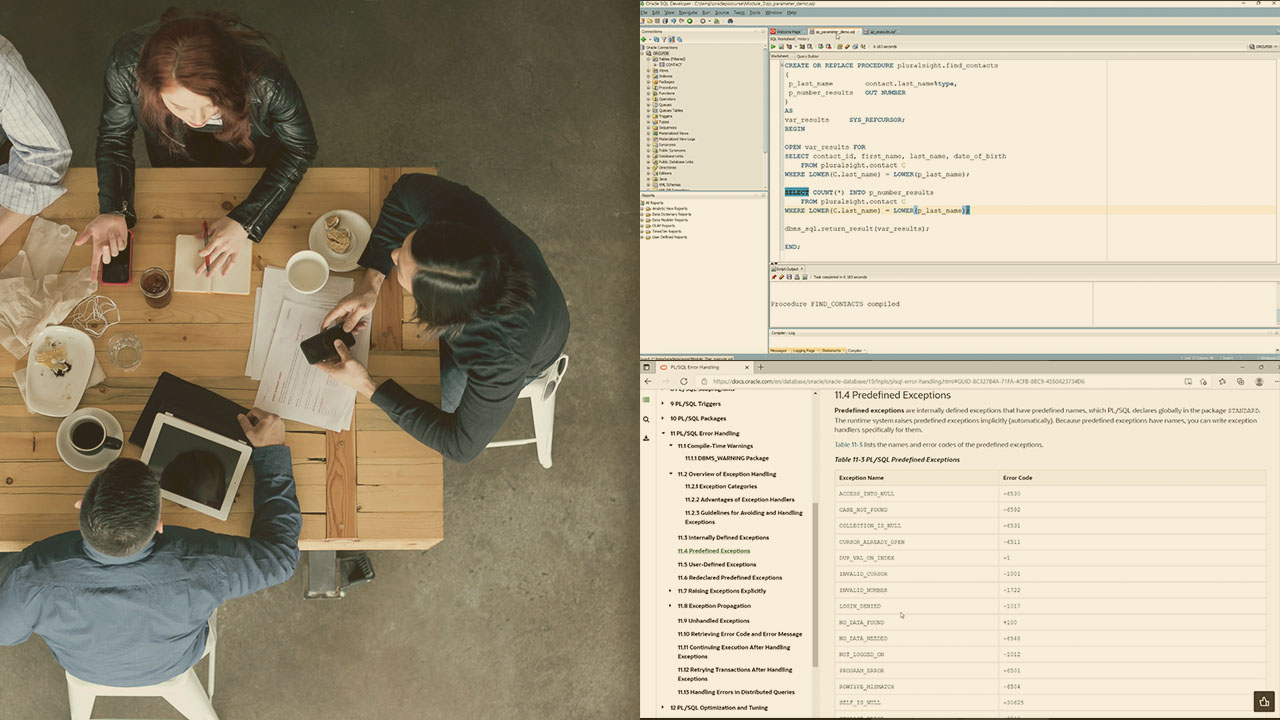Screen dimensions: 1280x720
Task: Click the download icon in docs sidebar
Action: click(646, 438)
